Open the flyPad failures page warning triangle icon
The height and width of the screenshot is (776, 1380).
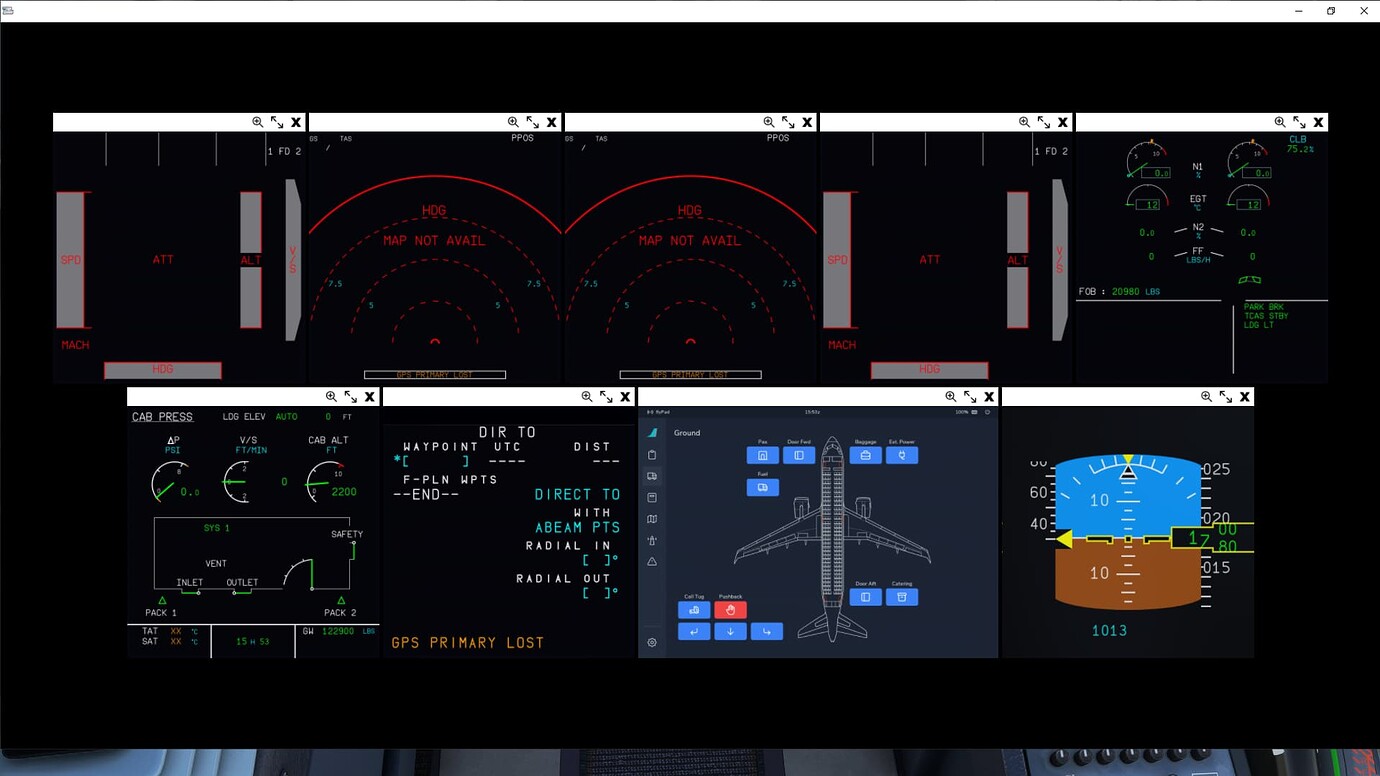point(652,561)
